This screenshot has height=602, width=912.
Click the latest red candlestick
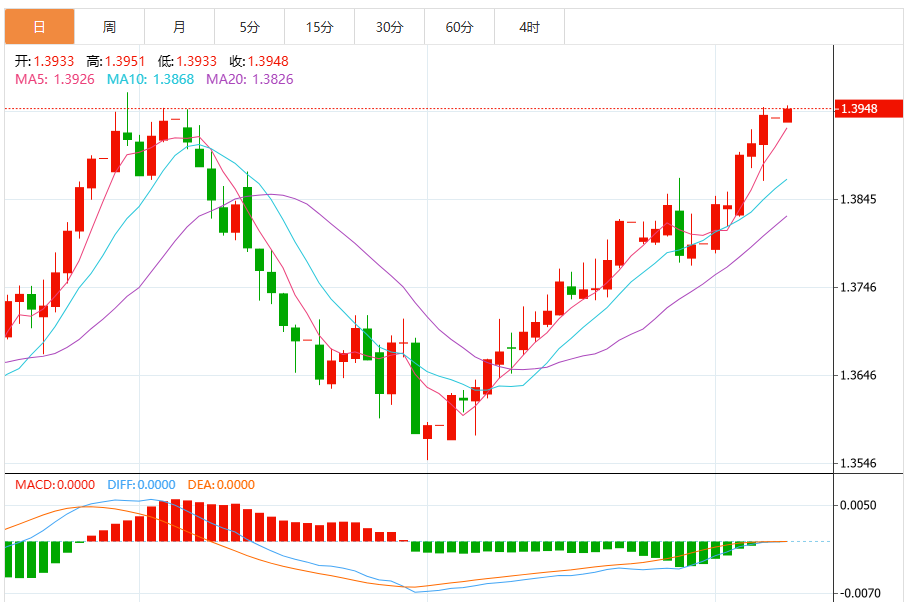pyautogui.click(x=788, y=115)
